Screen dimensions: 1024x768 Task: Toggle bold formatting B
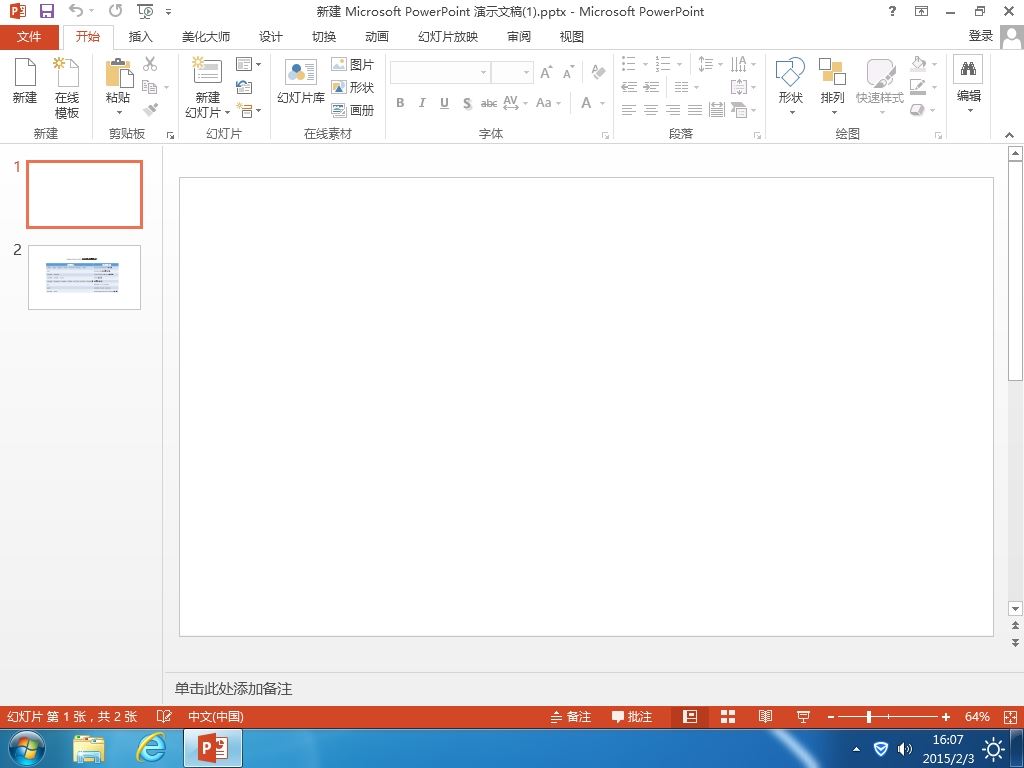(400, 103)
